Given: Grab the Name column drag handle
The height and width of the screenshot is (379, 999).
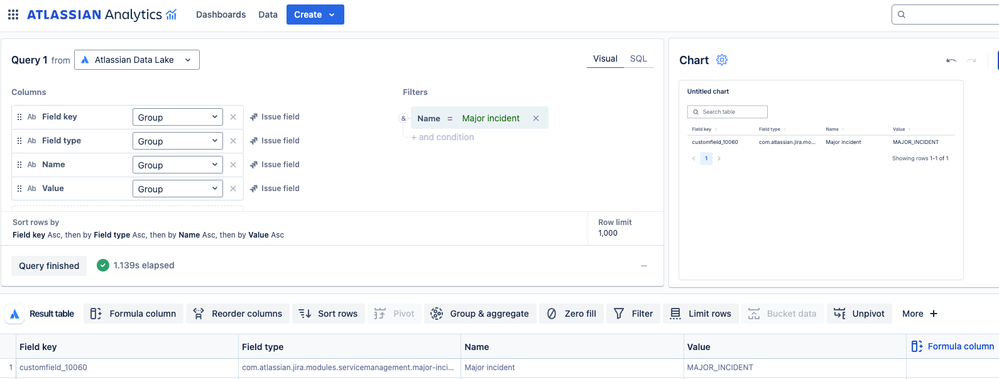Looking at the screenshot, I should pos(19,164).
